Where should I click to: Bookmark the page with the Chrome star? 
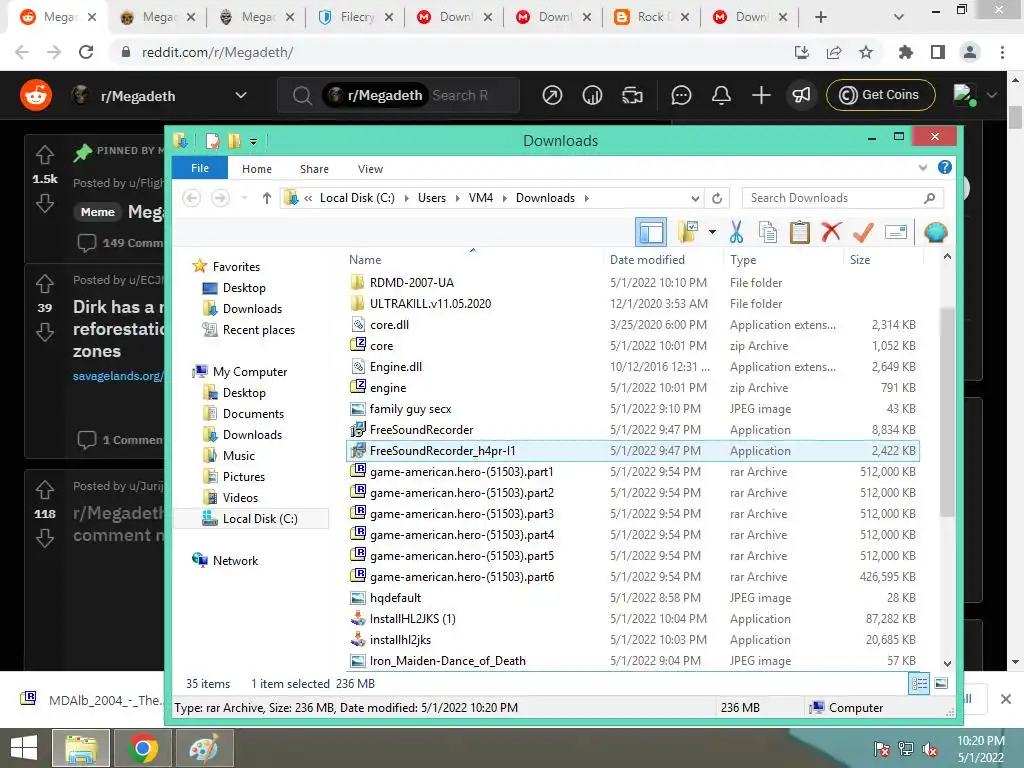865,52
